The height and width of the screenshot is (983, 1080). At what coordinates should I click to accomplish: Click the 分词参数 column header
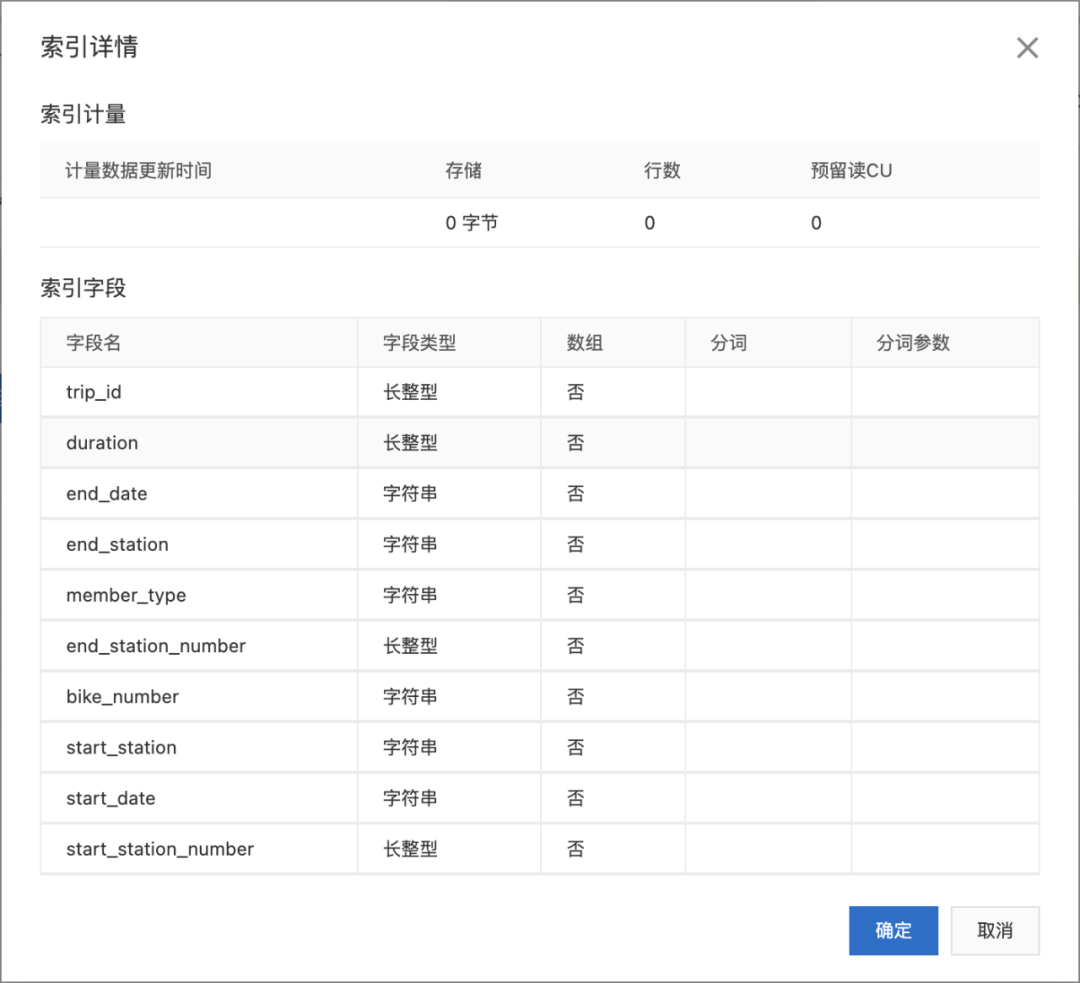(x=913, y=343)
